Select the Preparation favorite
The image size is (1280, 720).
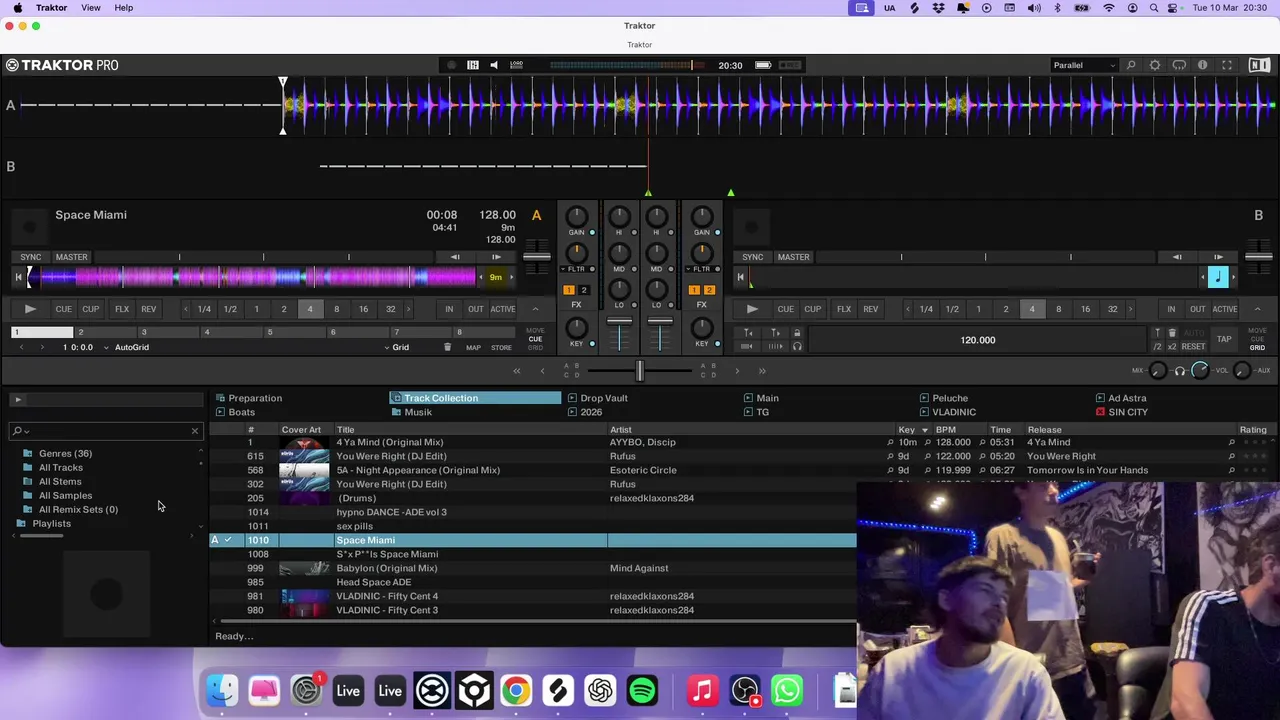click(x=255, y=398)
